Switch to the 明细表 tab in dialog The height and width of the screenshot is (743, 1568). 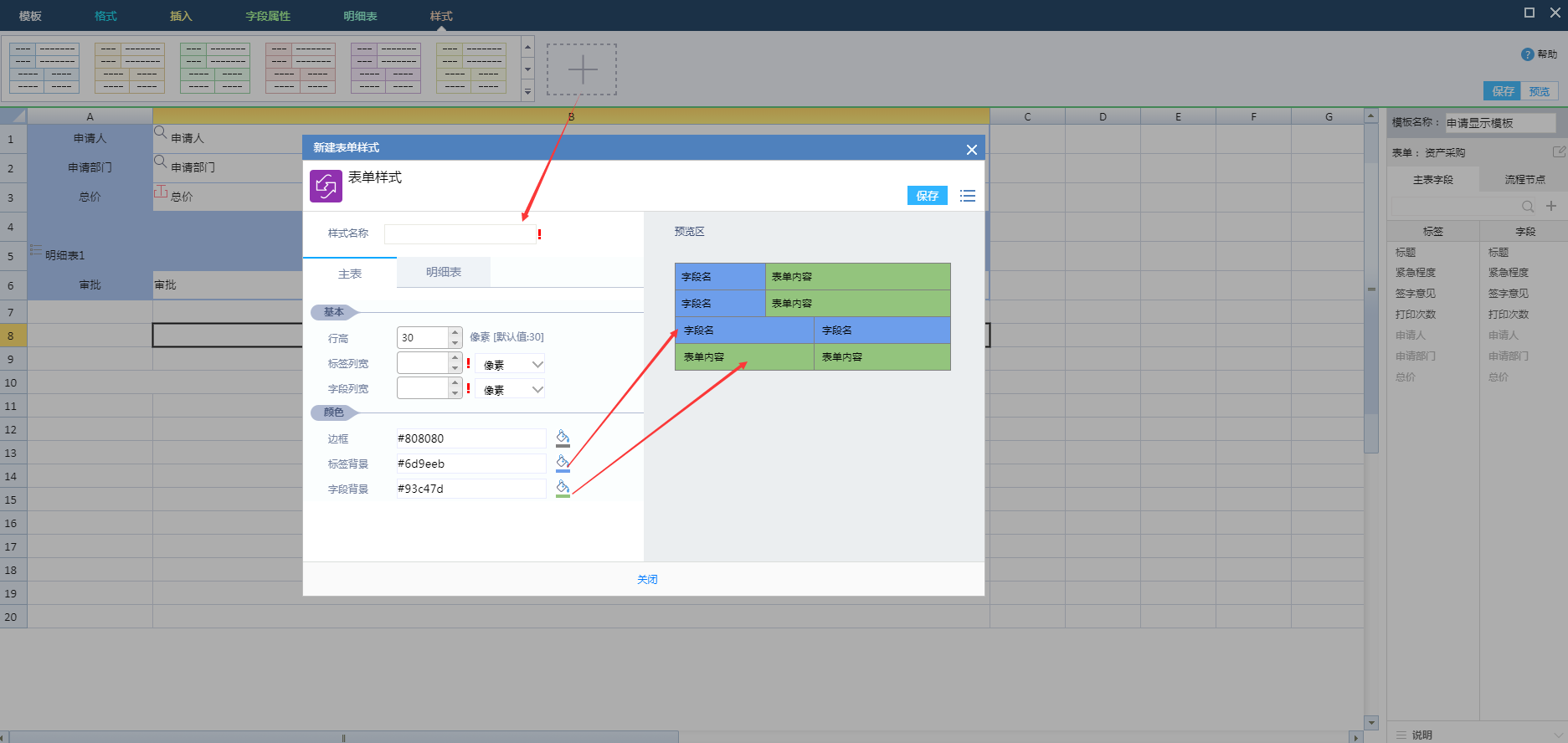tap(444, 273)
